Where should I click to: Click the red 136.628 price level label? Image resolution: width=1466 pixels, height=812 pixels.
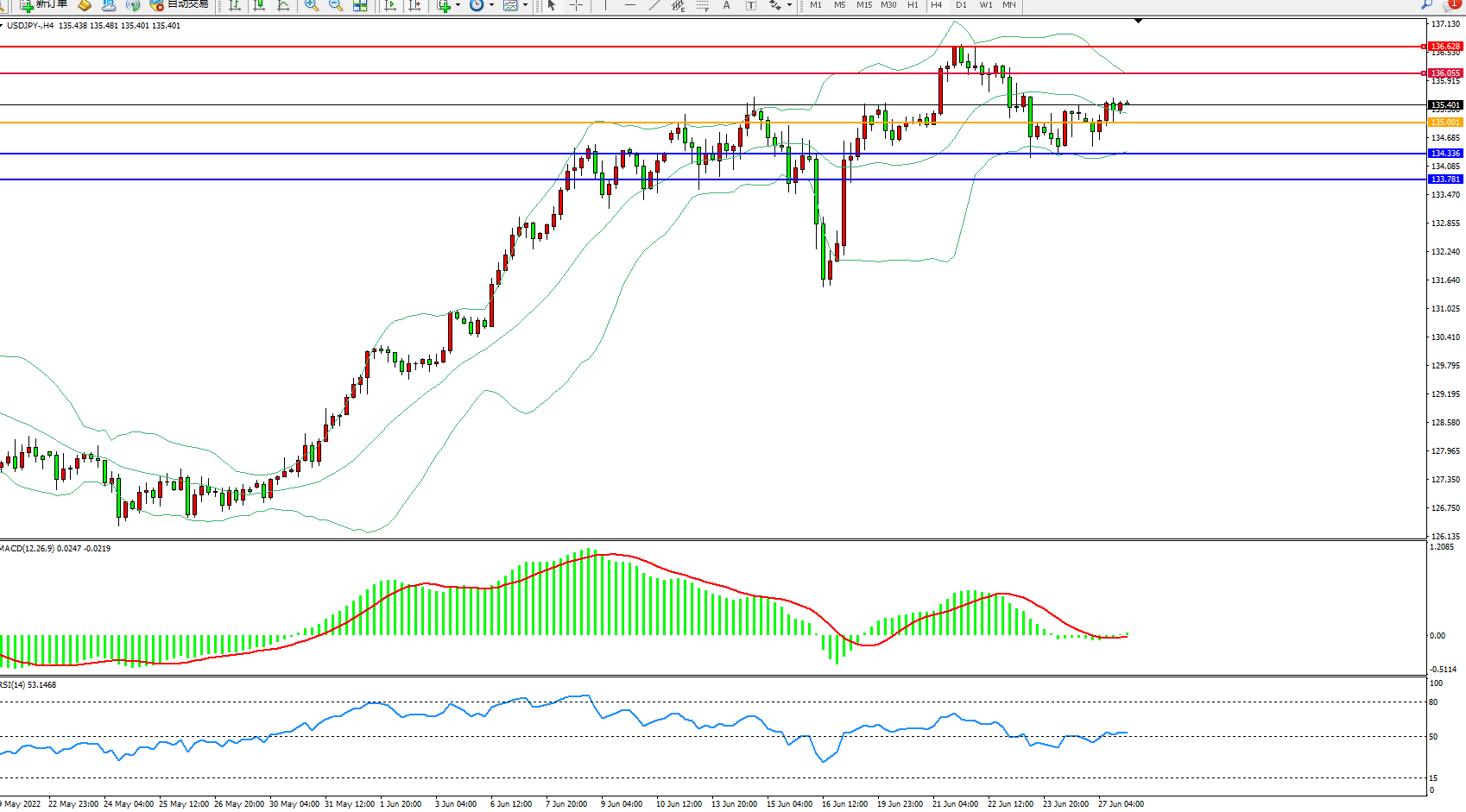(1444, 47)
